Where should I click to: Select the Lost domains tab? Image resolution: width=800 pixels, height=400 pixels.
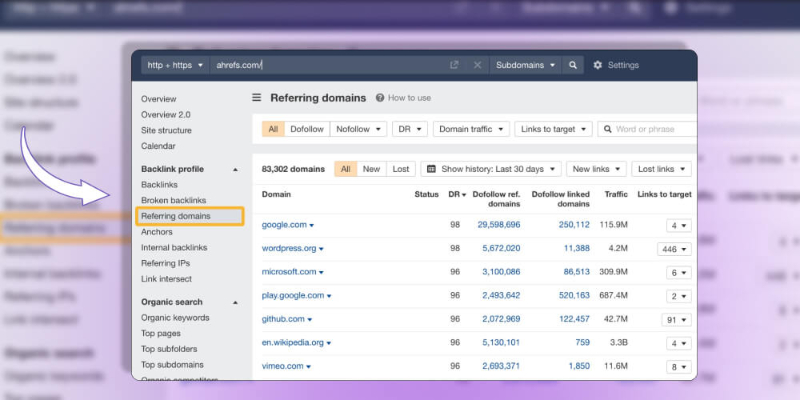click(401, 169)
